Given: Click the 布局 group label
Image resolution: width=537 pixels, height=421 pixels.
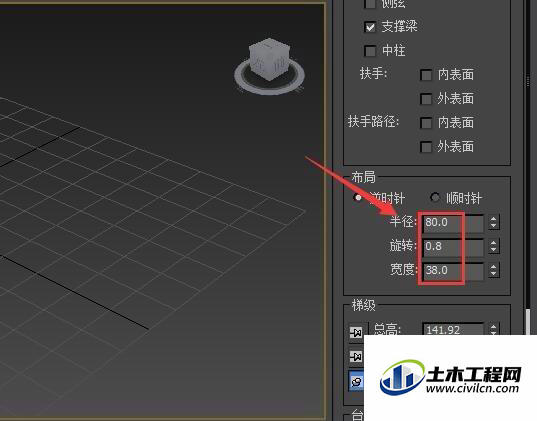Looking at the screenshot, I should tap(363, 177).
